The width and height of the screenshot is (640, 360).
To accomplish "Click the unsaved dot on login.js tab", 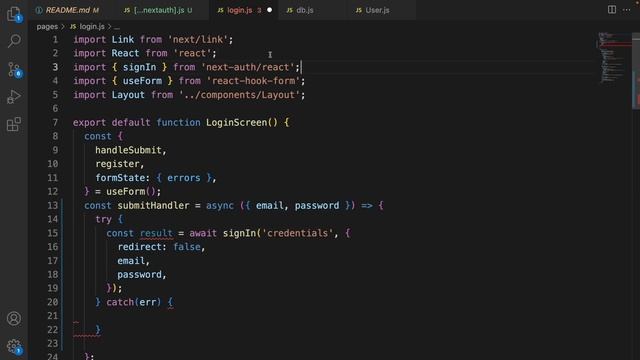I will pyautogui.click(x=269, y=10).
